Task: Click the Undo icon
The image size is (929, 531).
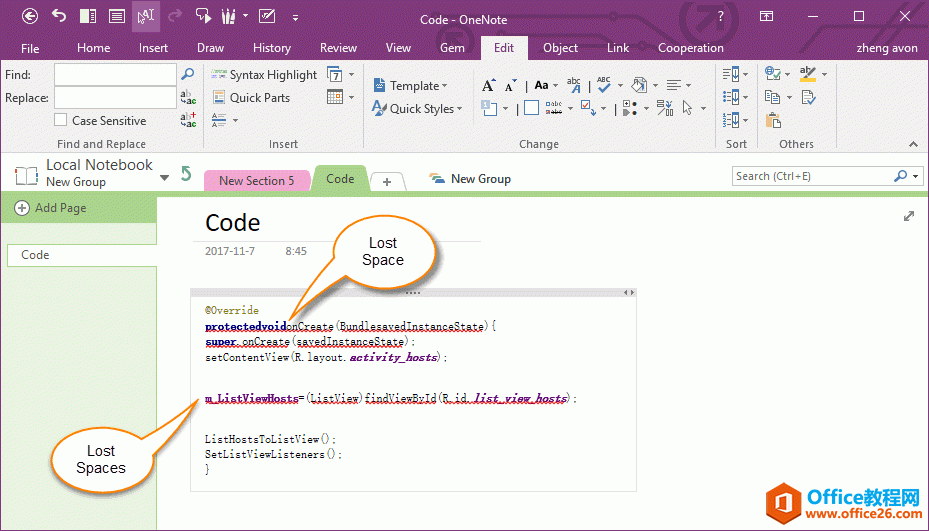Action: 59,16
